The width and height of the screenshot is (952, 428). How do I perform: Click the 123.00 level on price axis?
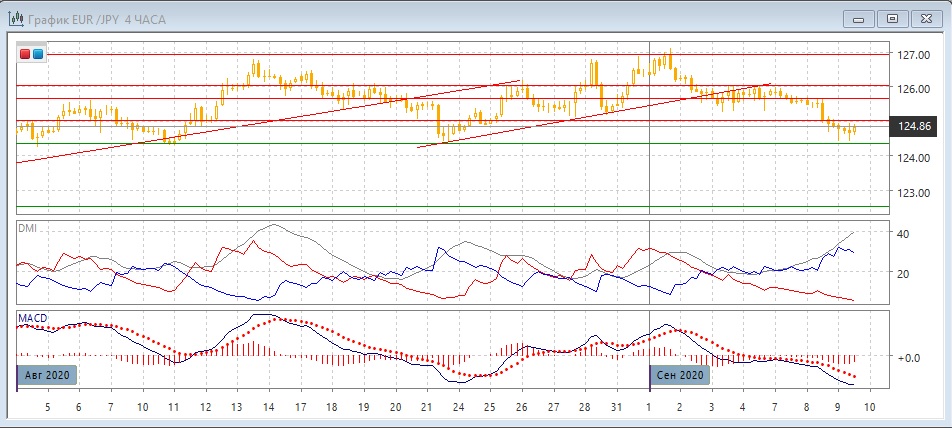[x=910, y=193]
